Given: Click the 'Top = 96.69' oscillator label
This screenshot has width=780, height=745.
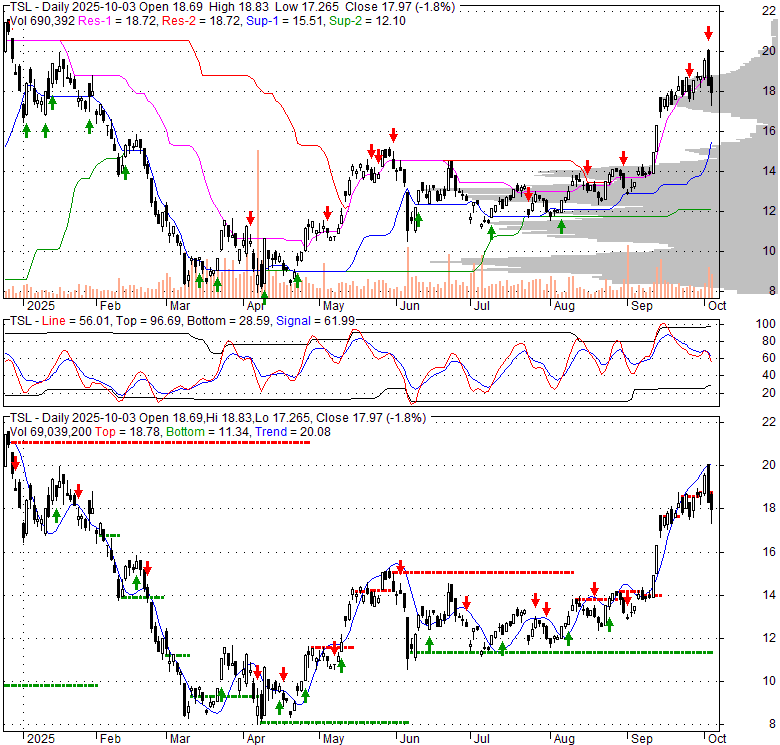Looking at the screenshot, I should click(x=148, y=321).
